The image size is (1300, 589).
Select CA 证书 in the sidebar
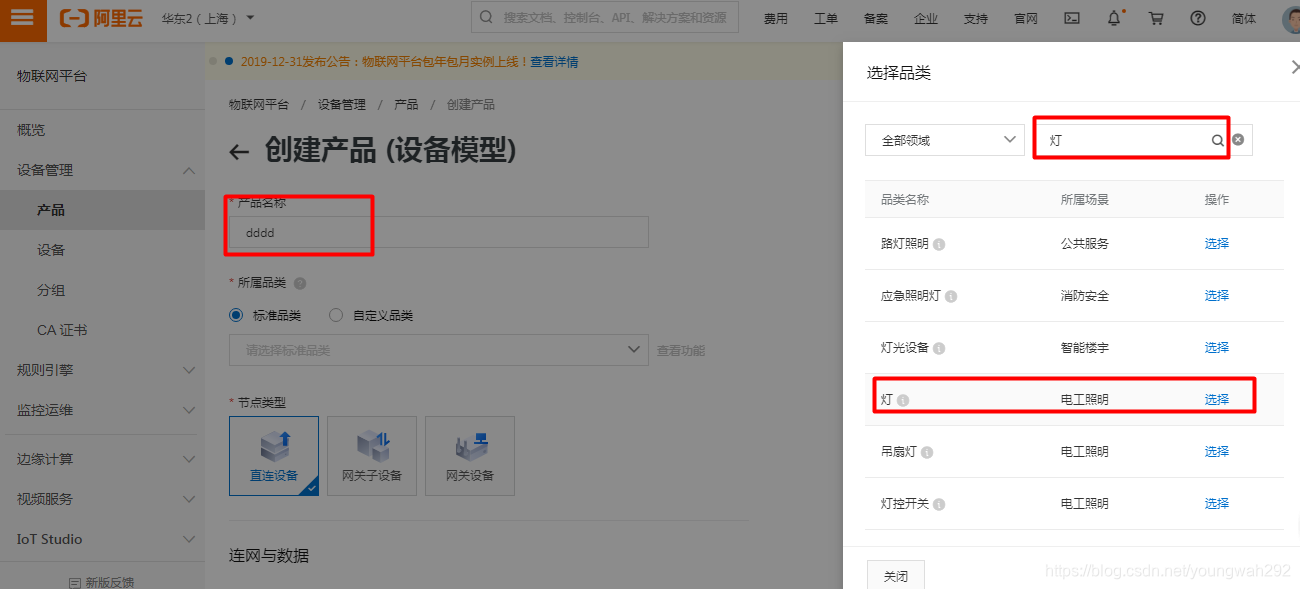click(62, 330)
